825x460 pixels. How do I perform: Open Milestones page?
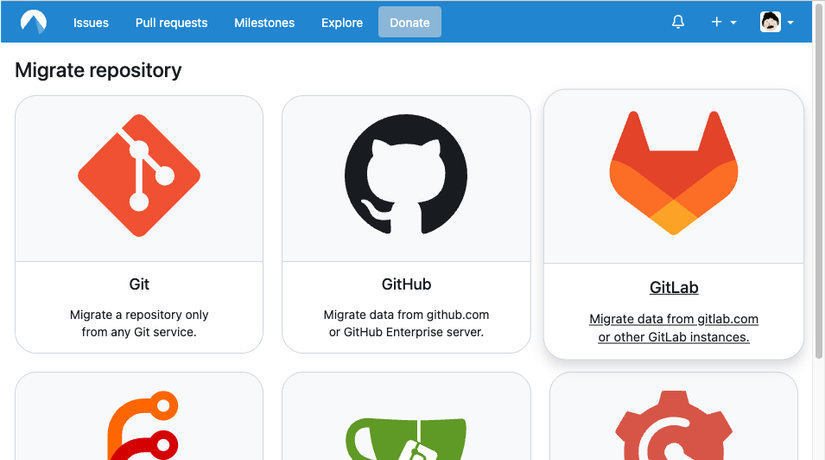[264, 23]
